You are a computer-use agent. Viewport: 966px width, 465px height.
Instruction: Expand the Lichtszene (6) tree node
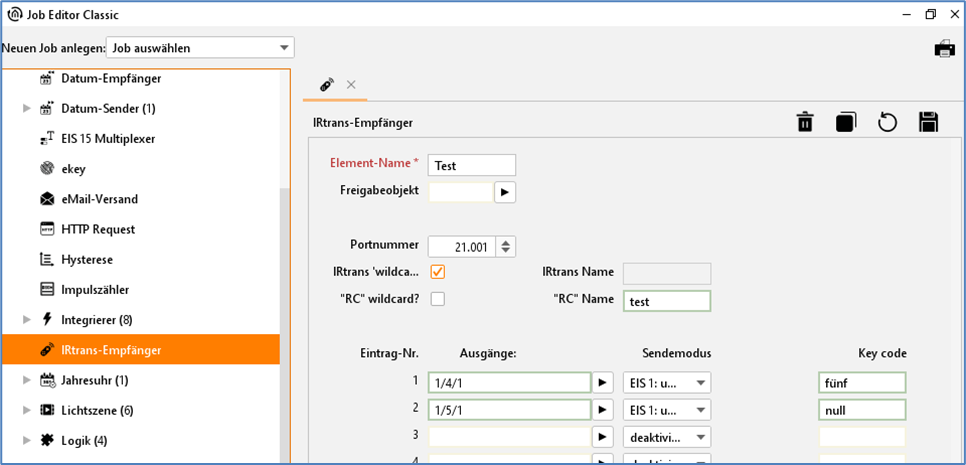coord(27,410)
